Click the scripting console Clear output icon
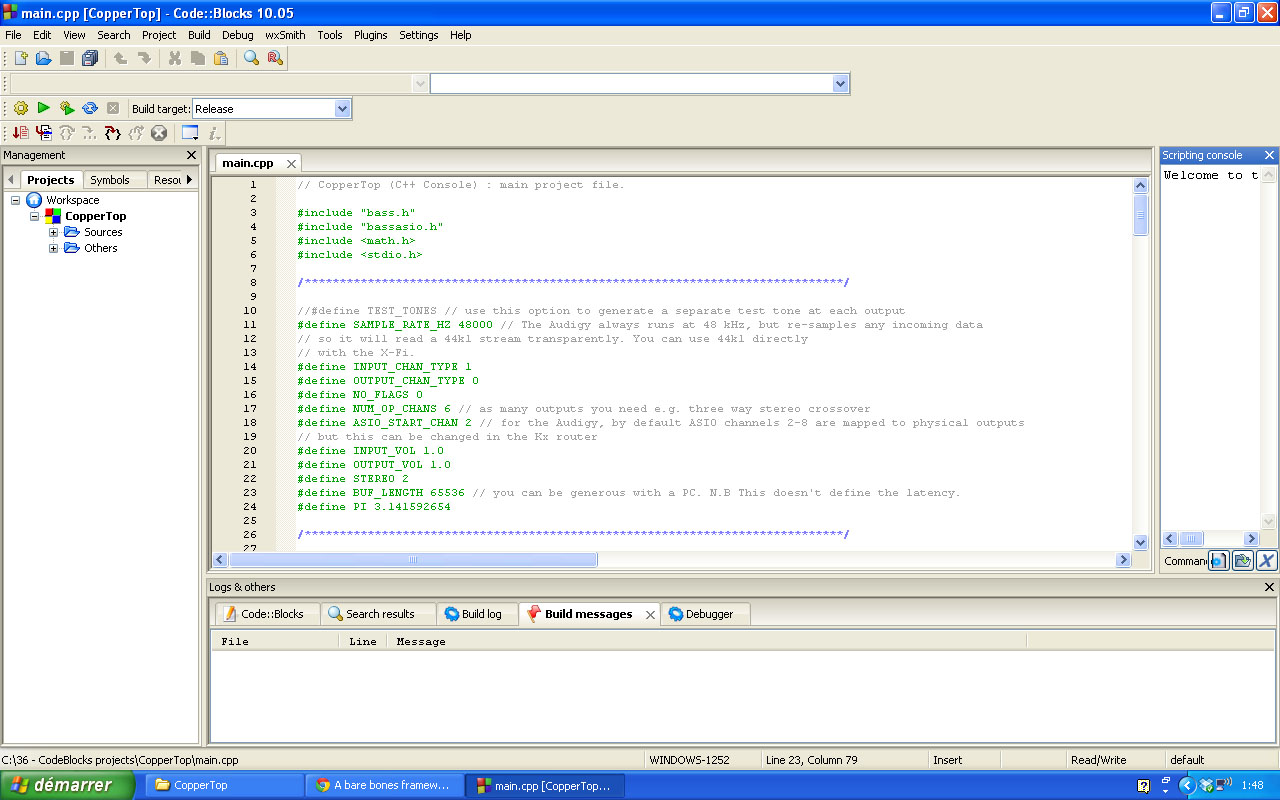This screenshot has width=1280, height=800. pos(1266,561)
